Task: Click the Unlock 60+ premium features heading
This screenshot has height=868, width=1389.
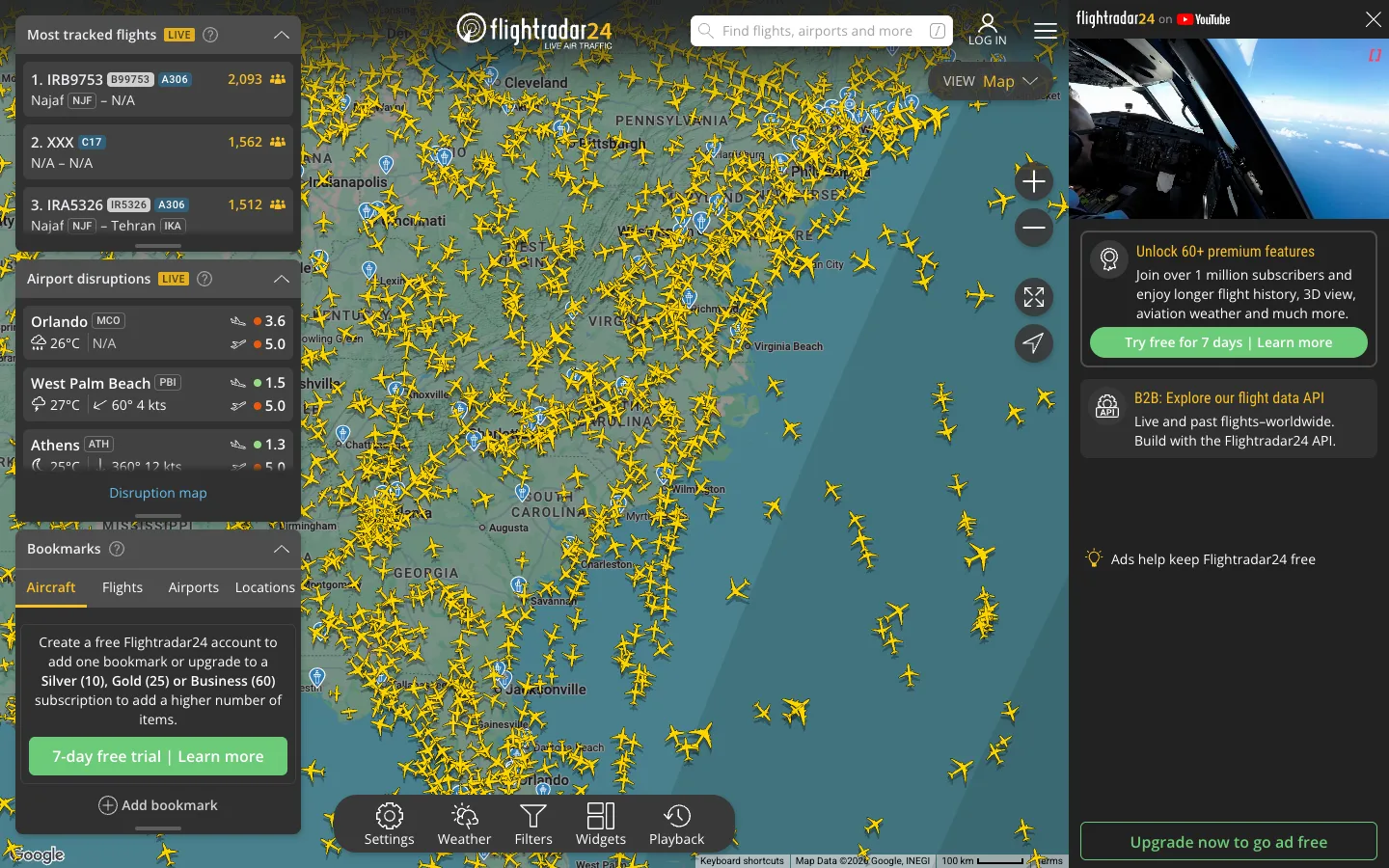Action: click(1225, 251)
